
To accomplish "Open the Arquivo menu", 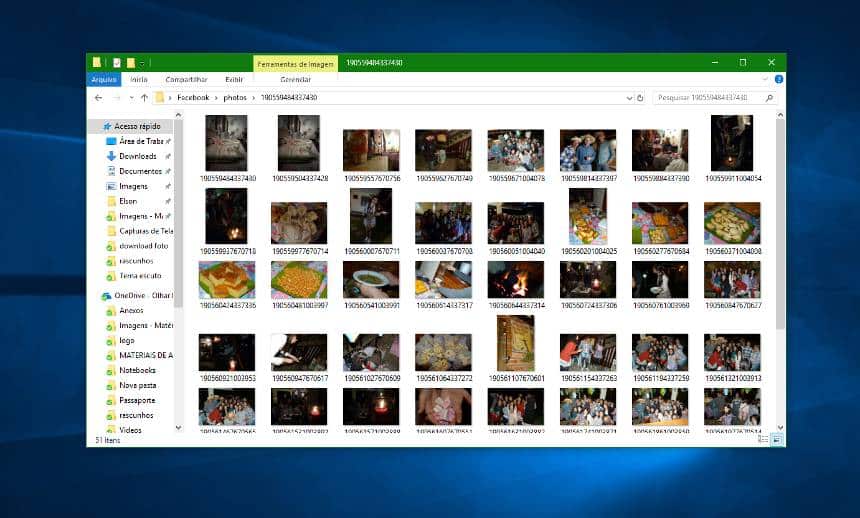I will (103, 79).
